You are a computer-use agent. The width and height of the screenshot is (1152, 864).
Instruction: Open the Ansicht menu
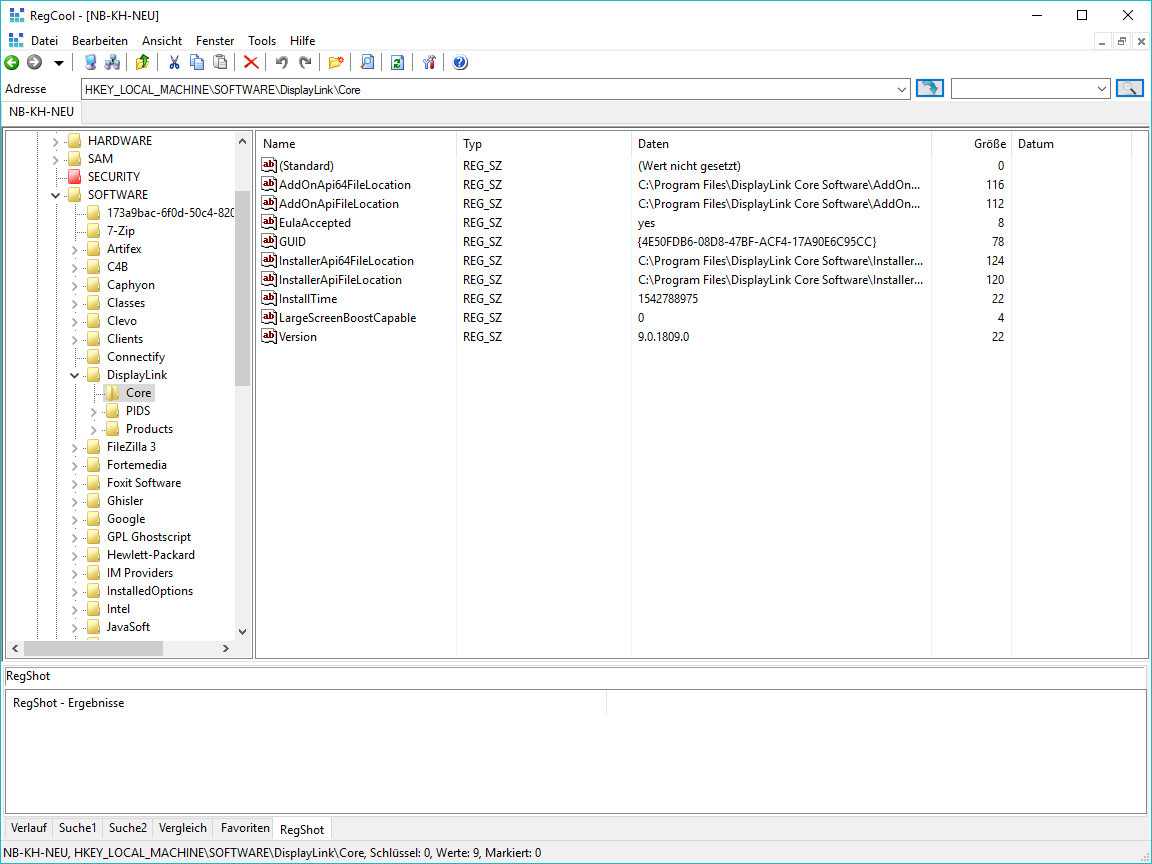point(162,40)
